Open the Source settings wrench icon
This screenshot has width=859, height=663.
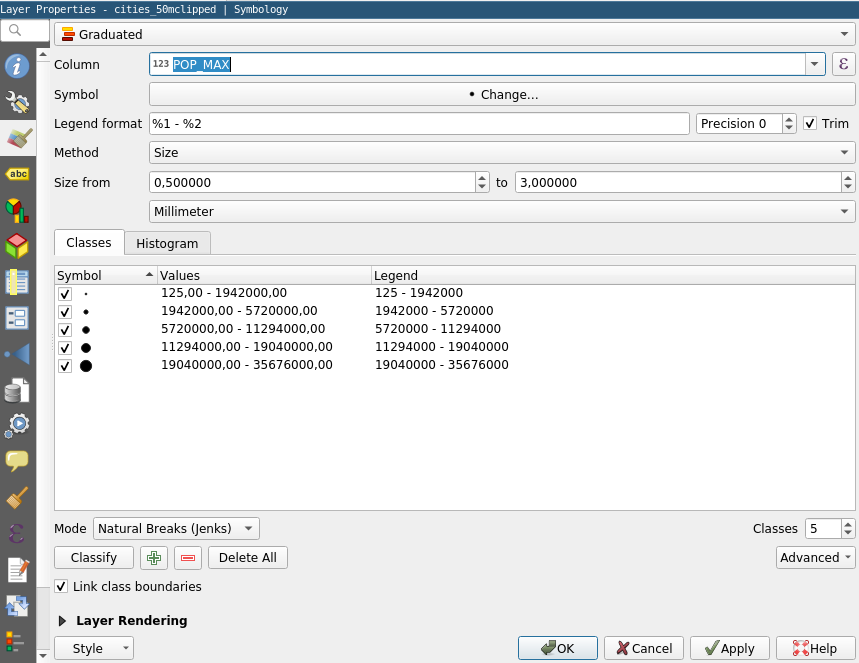(x=17, y=102)
